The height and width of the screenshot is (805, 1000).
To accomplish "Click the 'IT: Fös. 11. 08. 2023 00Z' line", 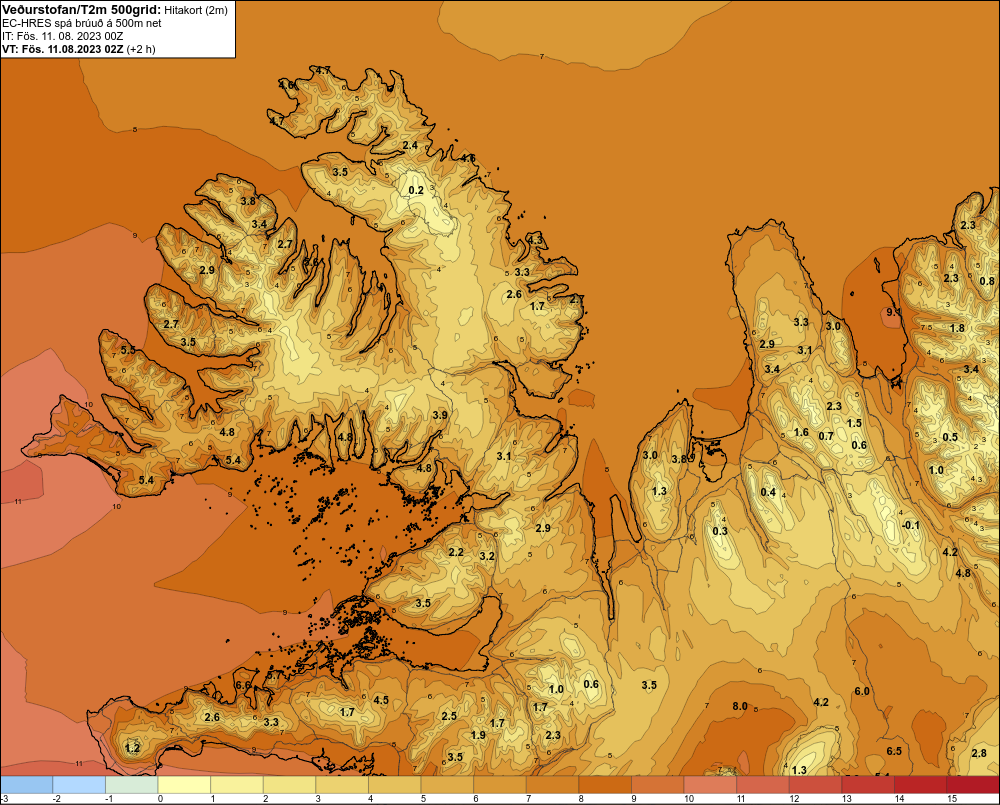I will [61, 36].
